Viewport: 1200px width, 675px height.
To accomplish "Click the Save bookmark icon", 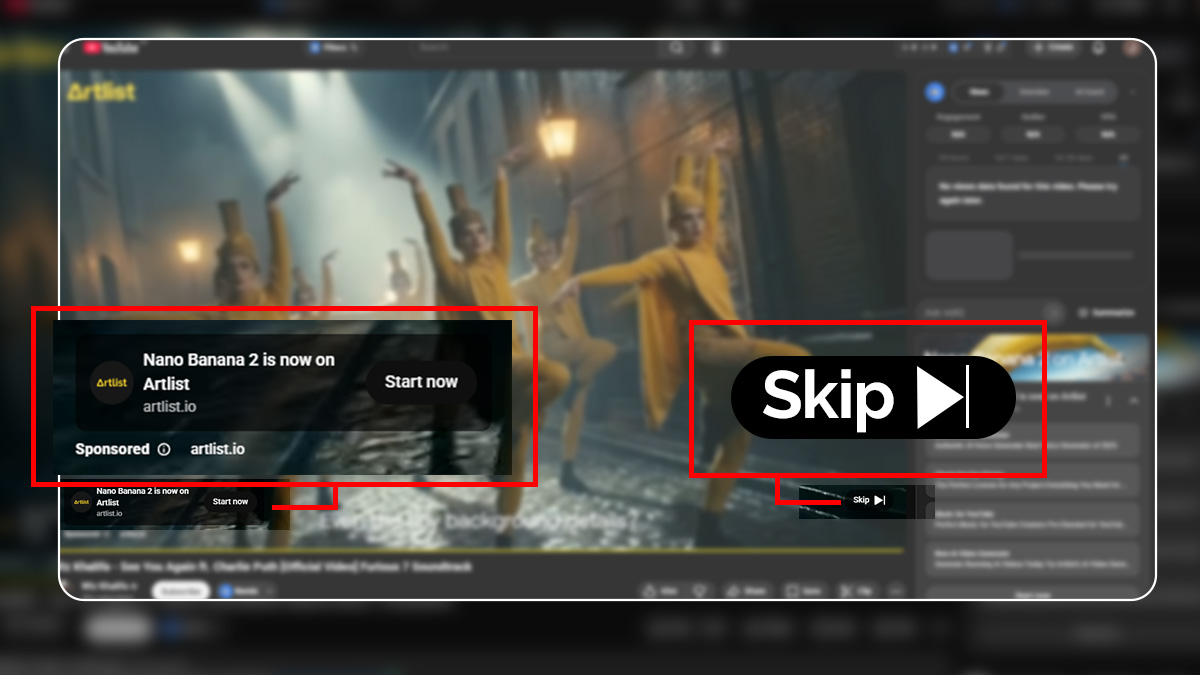I will coord(793,589).
